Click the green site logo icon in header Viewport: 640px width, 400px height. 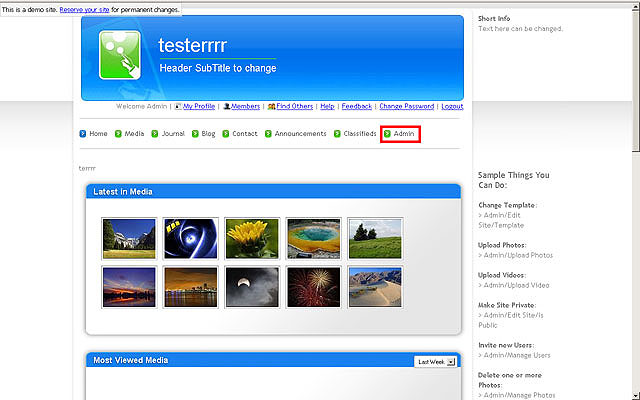coord(122,57)
